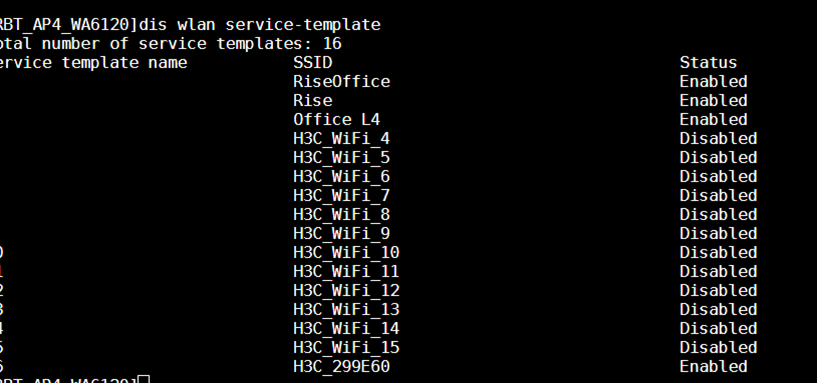Click the SSID column header

(313, 63)
